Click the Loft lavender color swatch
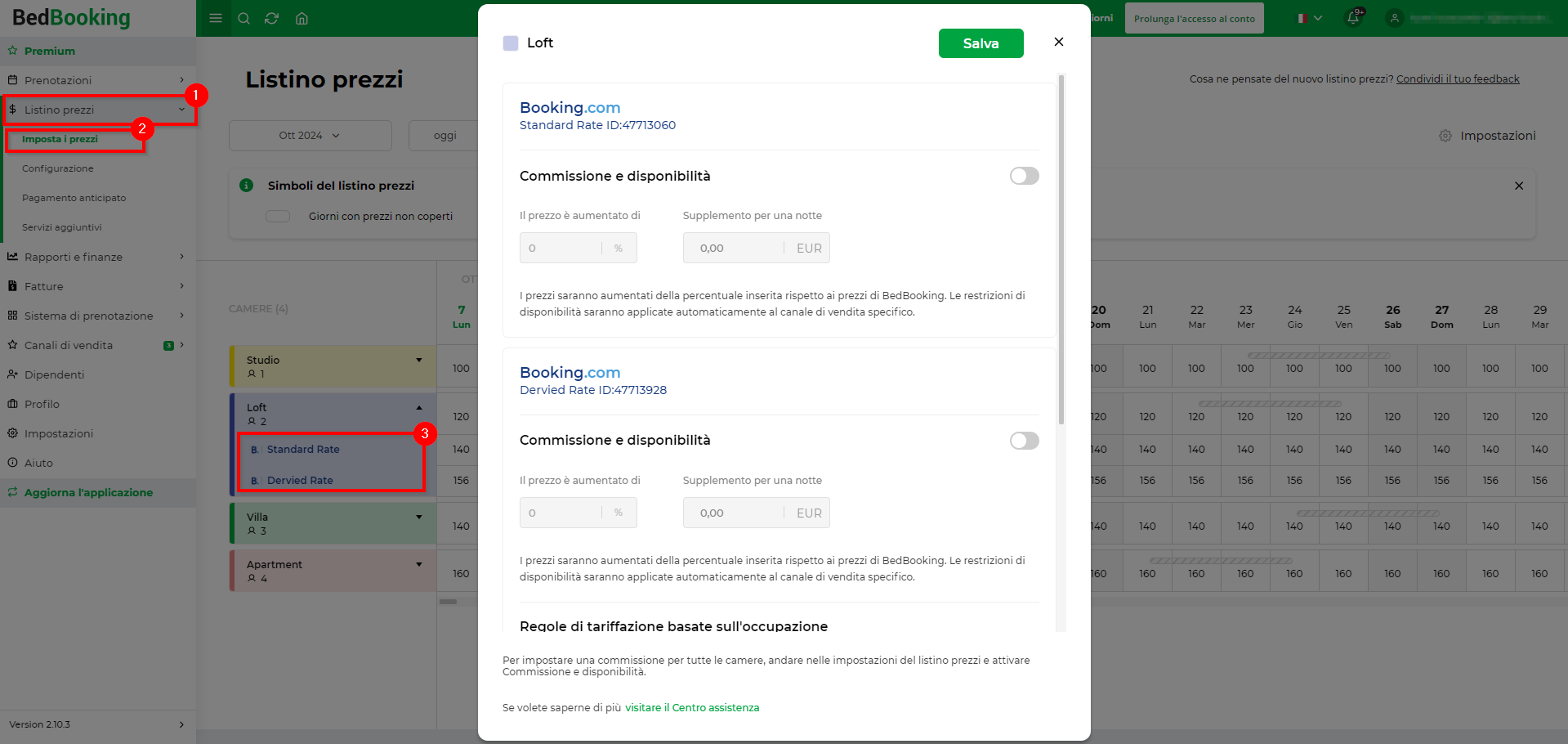The width and height of the screenshot is (1568, 744). tap(511, 43)
